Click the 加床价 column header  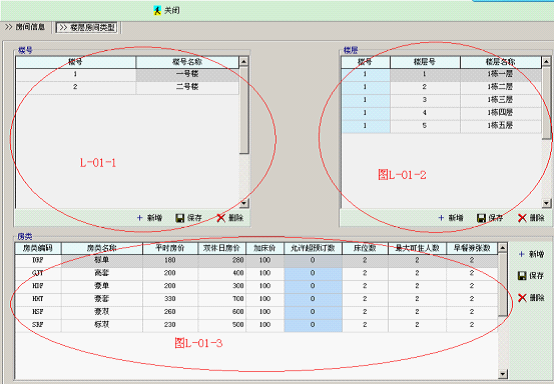(265, 248)
